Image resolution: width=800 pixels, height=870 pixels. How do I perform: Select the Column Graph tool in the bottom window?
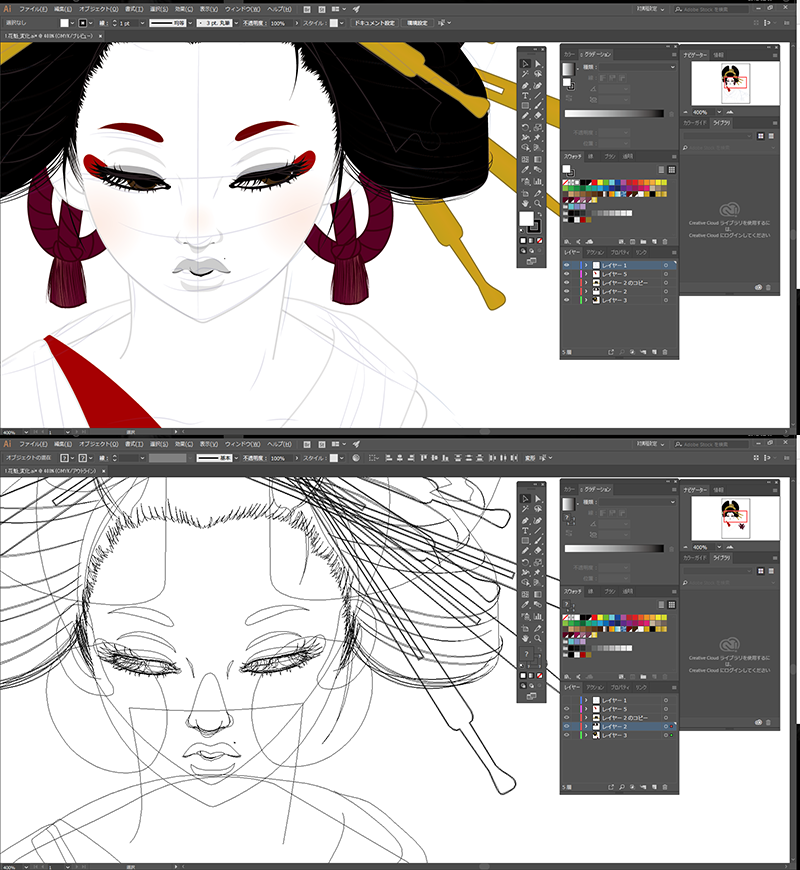538,616
